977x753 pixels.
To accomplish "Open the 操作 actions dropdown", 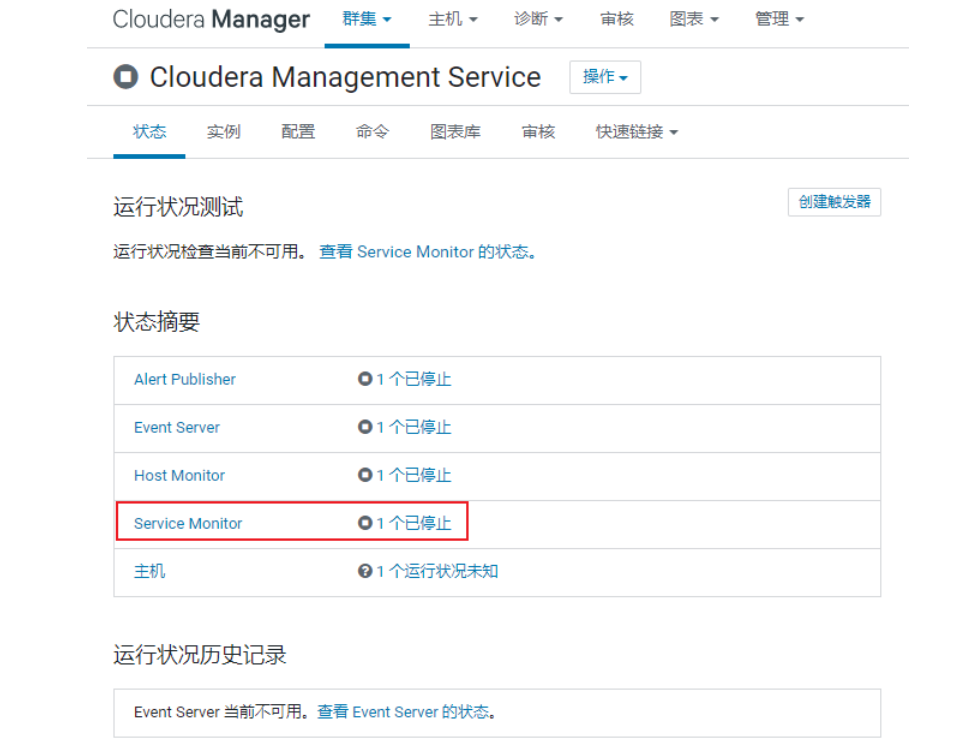I will [605, 77].
